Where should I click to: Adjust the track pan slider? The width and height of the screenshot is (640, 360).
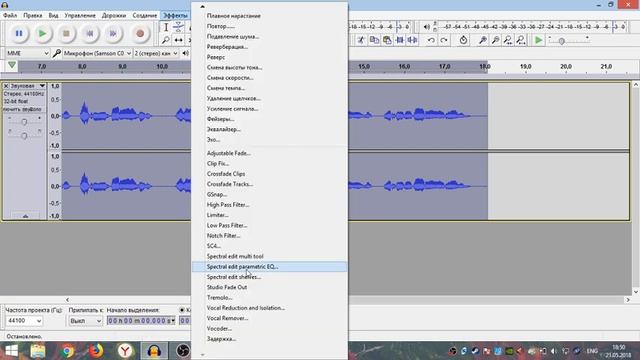point(24,135)
